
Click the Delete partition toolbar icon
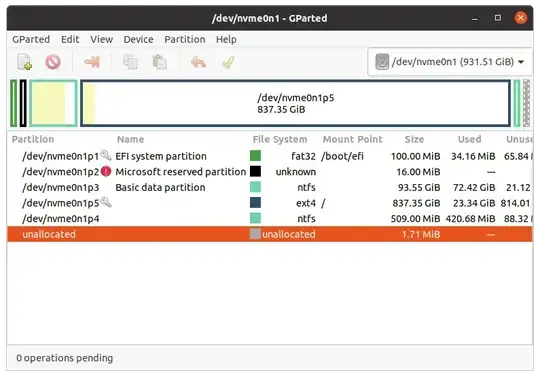pos(53,62)
